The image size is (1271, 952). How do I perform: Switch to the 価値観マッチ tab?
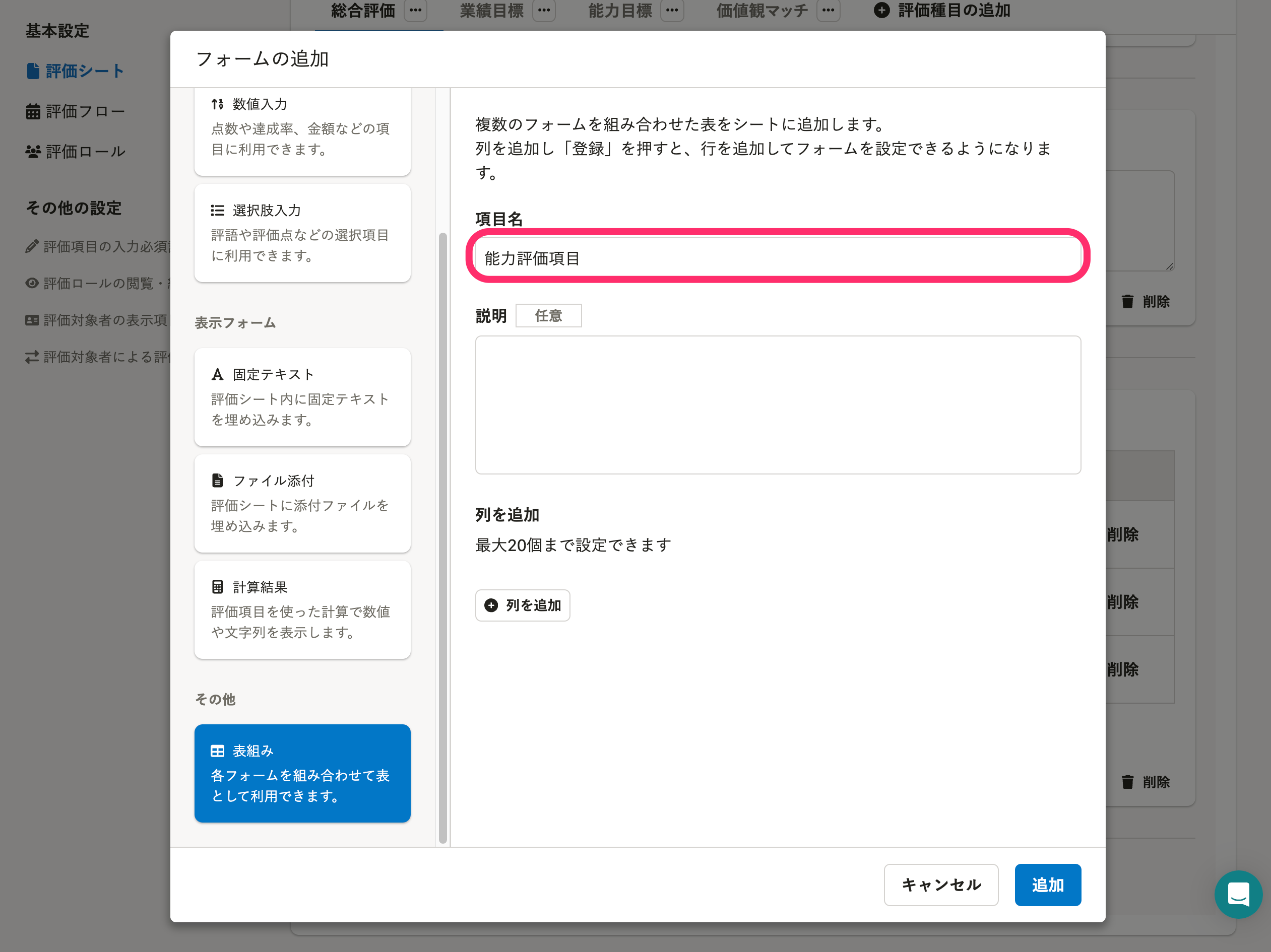coord(762,11)
